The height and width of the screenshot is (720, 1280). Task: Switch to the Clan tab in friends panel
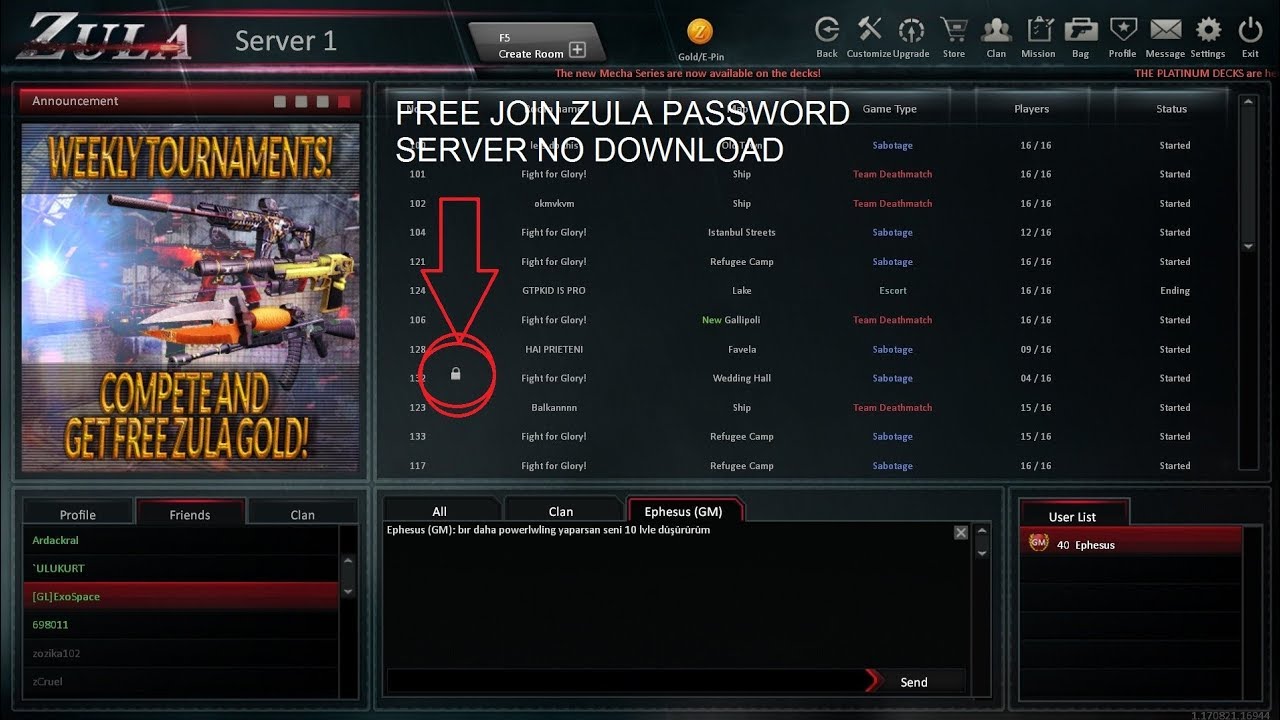point(303,514)
